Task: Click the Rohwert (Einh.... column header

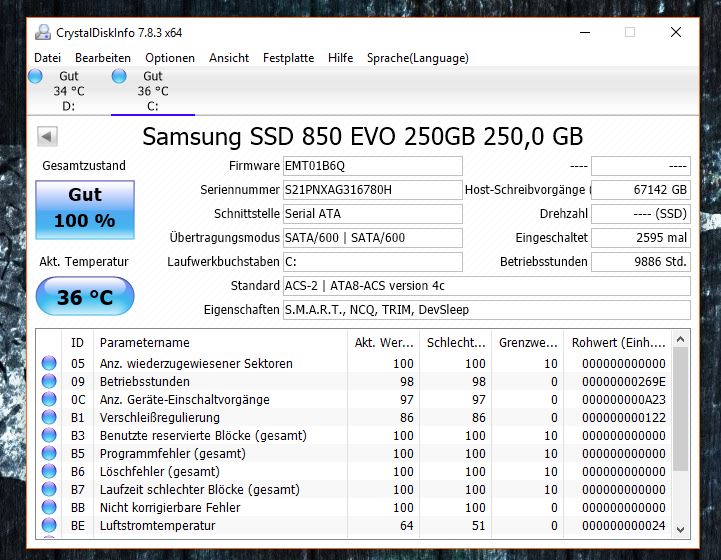Action: click(618, 343)
